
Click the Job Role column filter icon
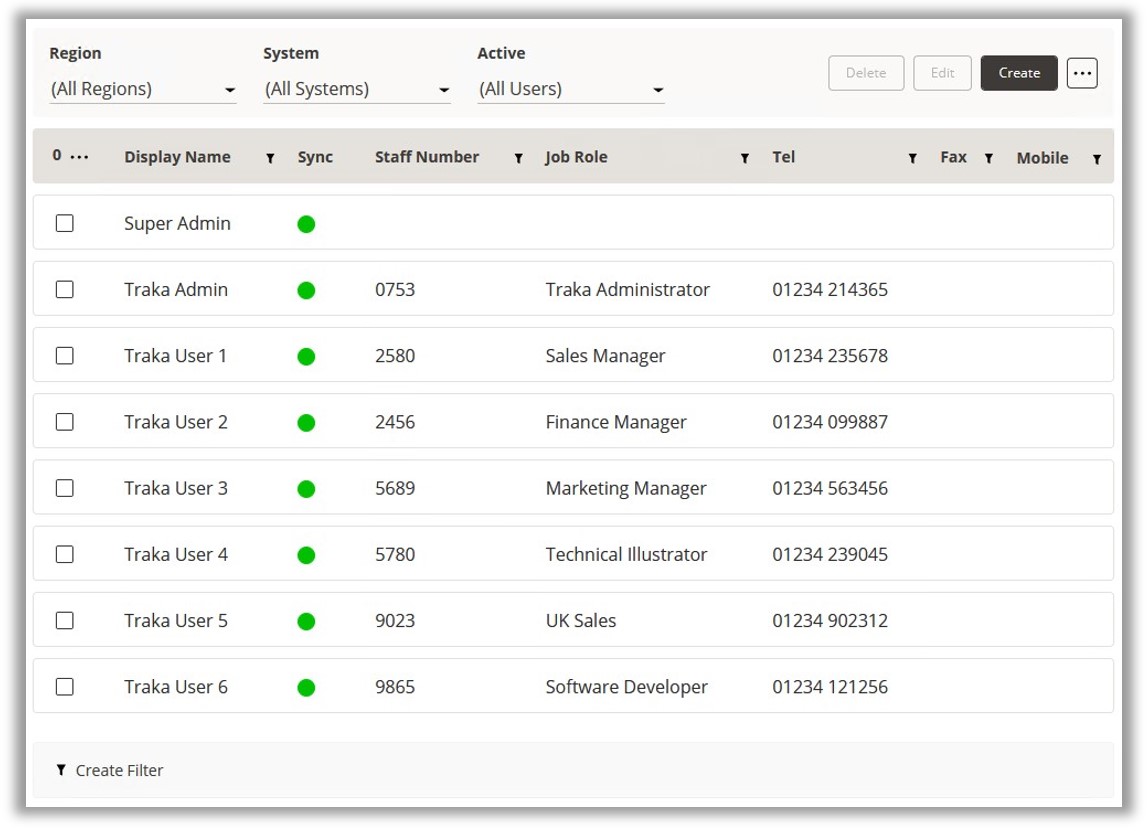pos(745,158)
